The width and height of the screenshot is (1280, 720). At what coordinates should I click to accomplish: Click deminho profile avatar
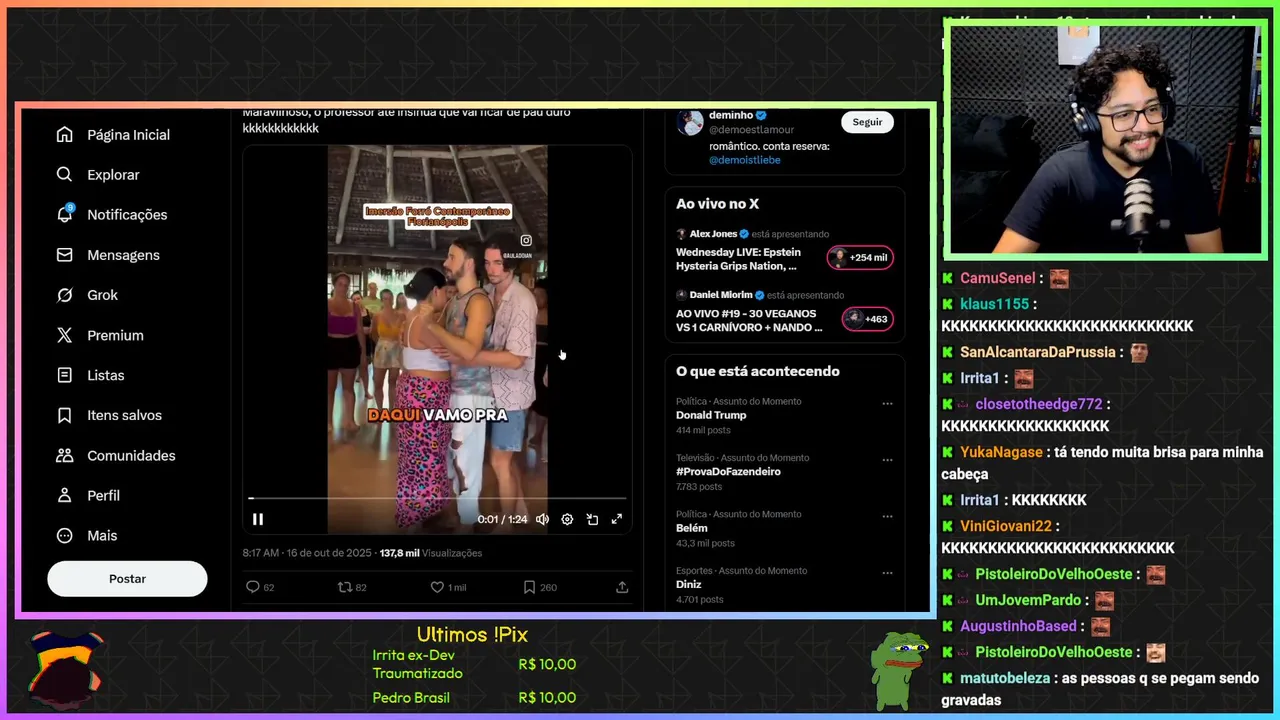click(x=690, y=123)
